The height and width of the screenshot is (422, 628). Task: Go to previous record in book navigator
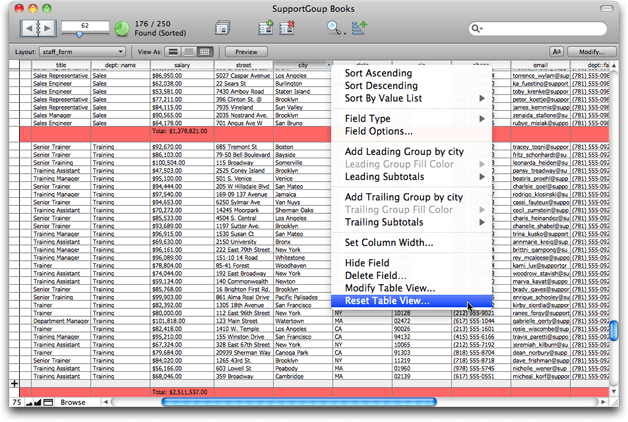point(28,28)
